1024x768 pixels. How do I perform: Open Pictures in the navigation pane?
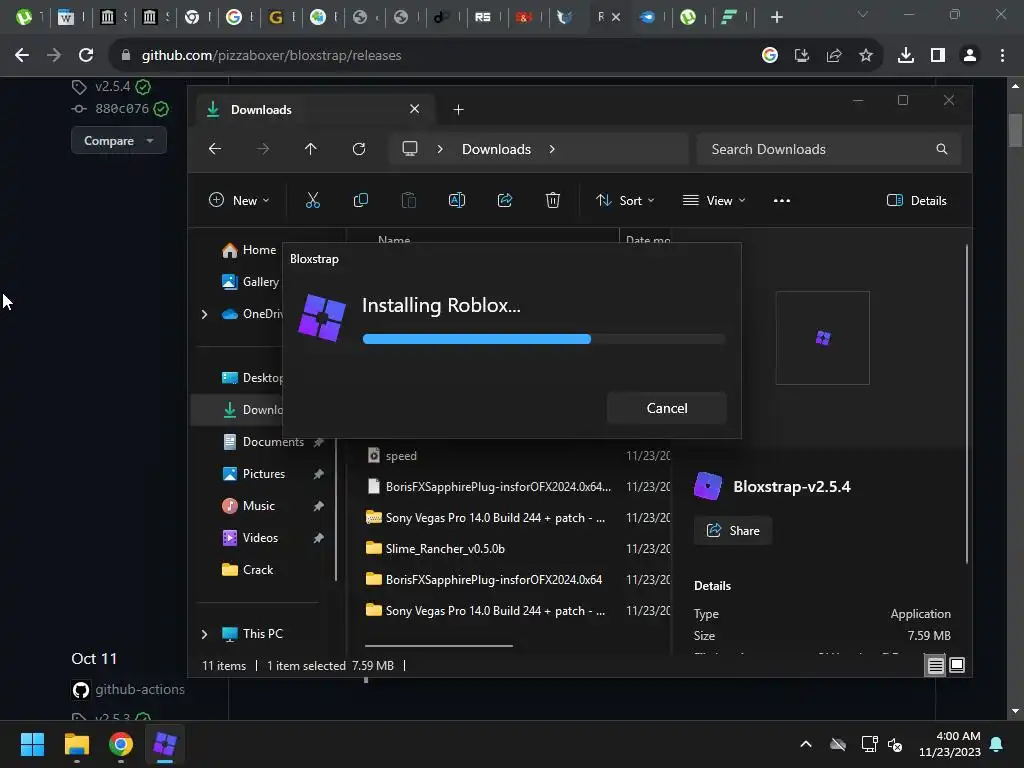(253, 473)
